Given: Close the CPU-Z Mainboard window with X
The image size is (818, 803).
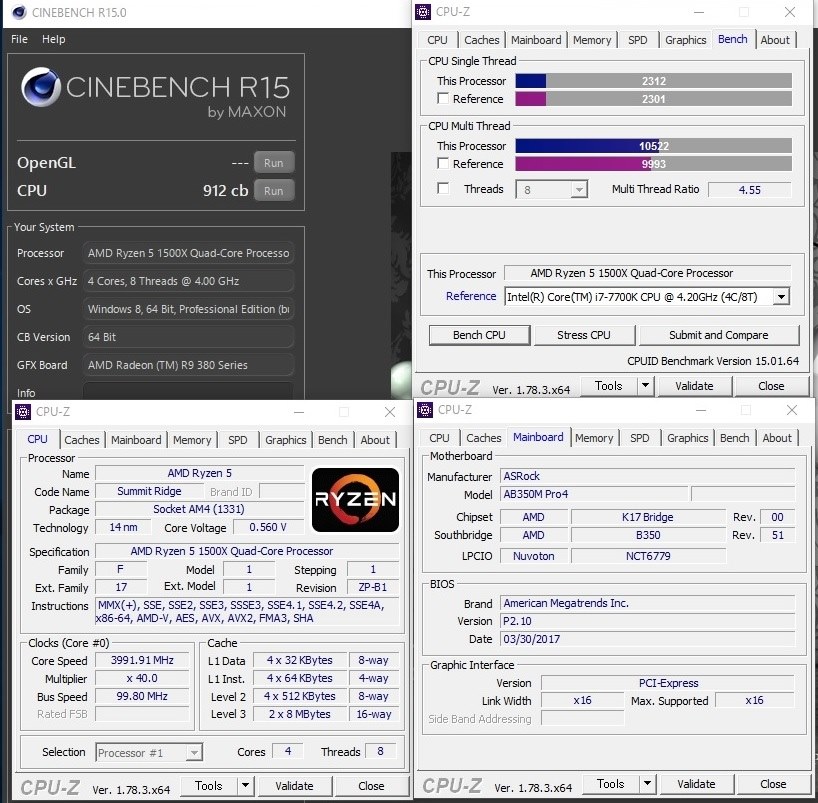Looking at the screenshot, I should [x=791, y=410].
